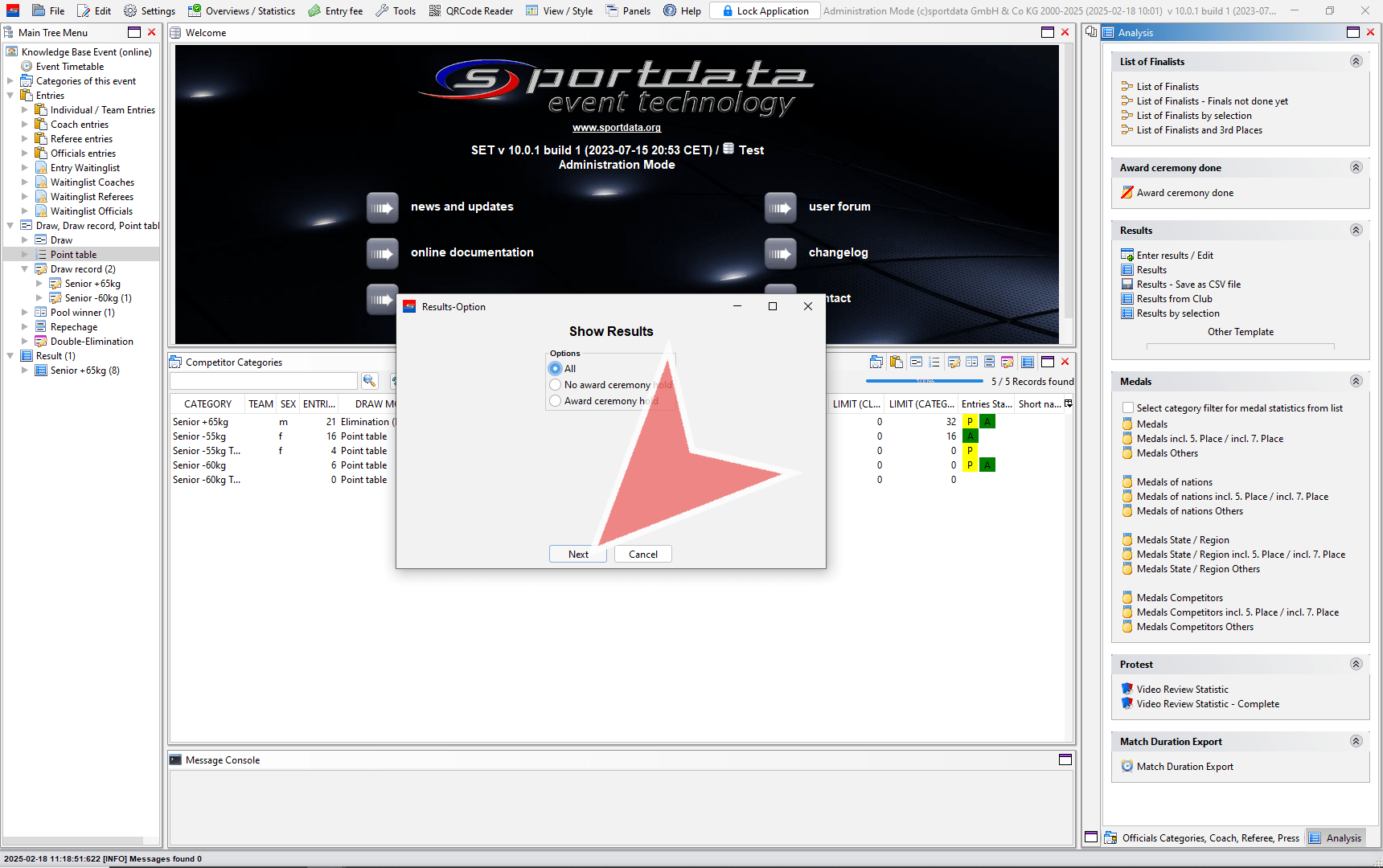This screenshot has width=1383, height=868.
Task: Select the 'All' radio option
Action: click(556, 369)
